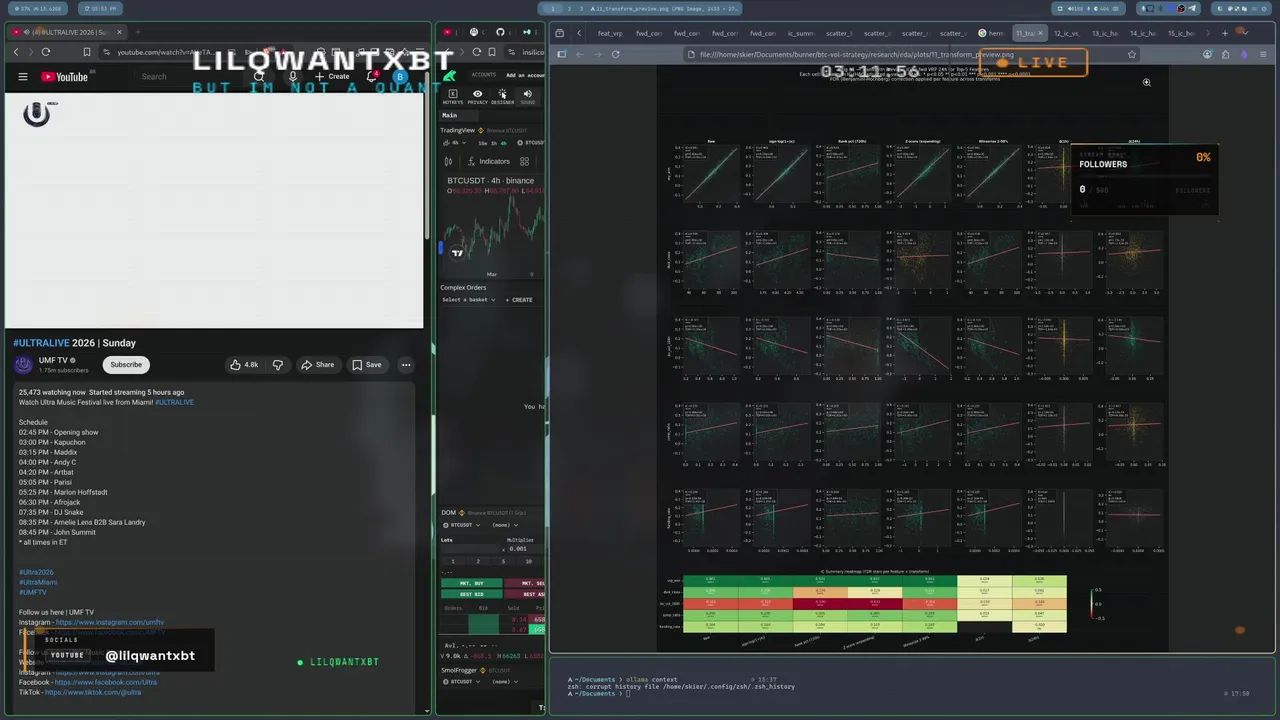This screenshot has height=720, width=1280.
Task: Open Hotkeys in the trading terminal
Action: (x=453, y=97)
